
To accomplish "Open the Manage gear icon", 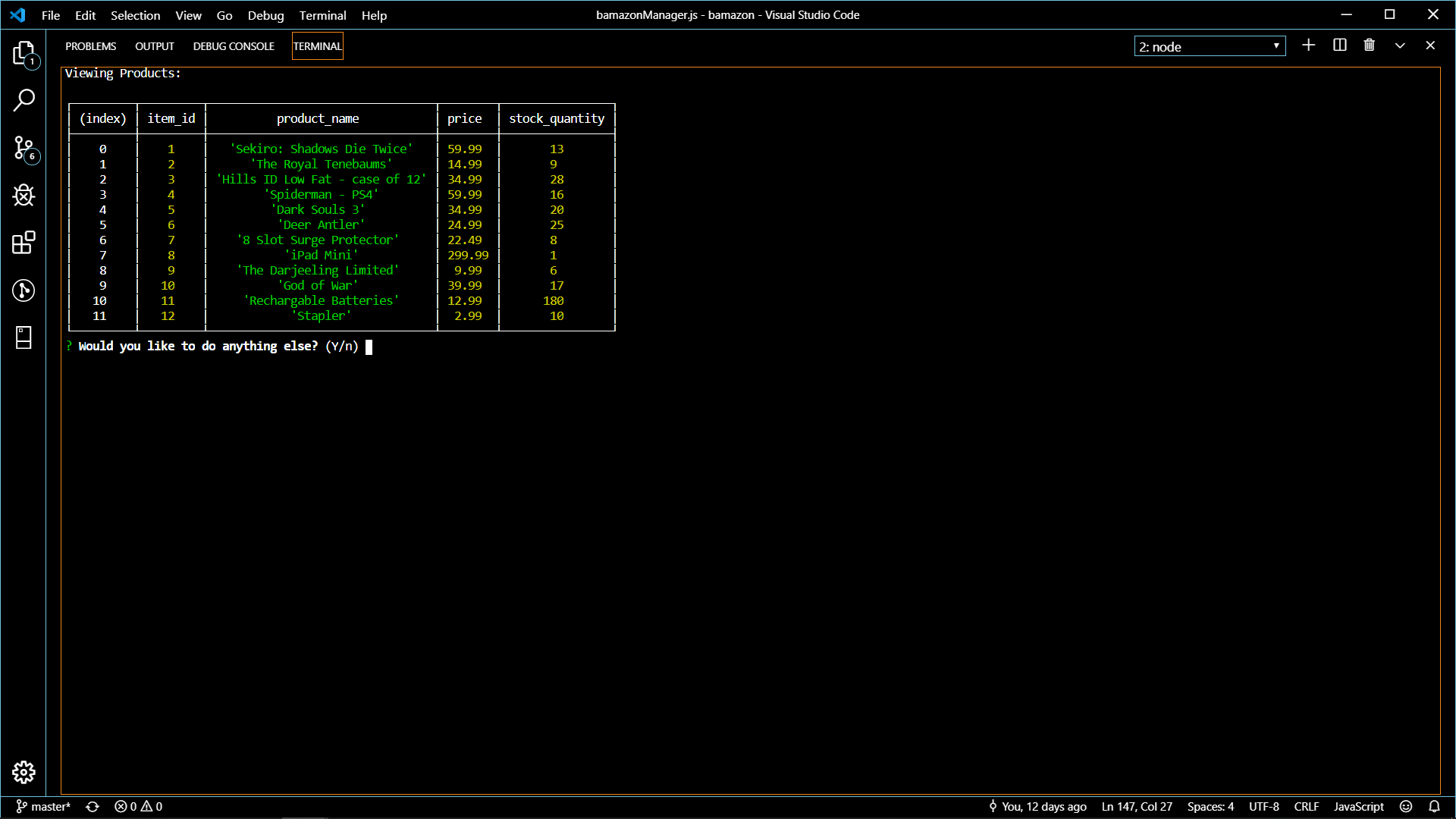I will click(x=24, y=772).
